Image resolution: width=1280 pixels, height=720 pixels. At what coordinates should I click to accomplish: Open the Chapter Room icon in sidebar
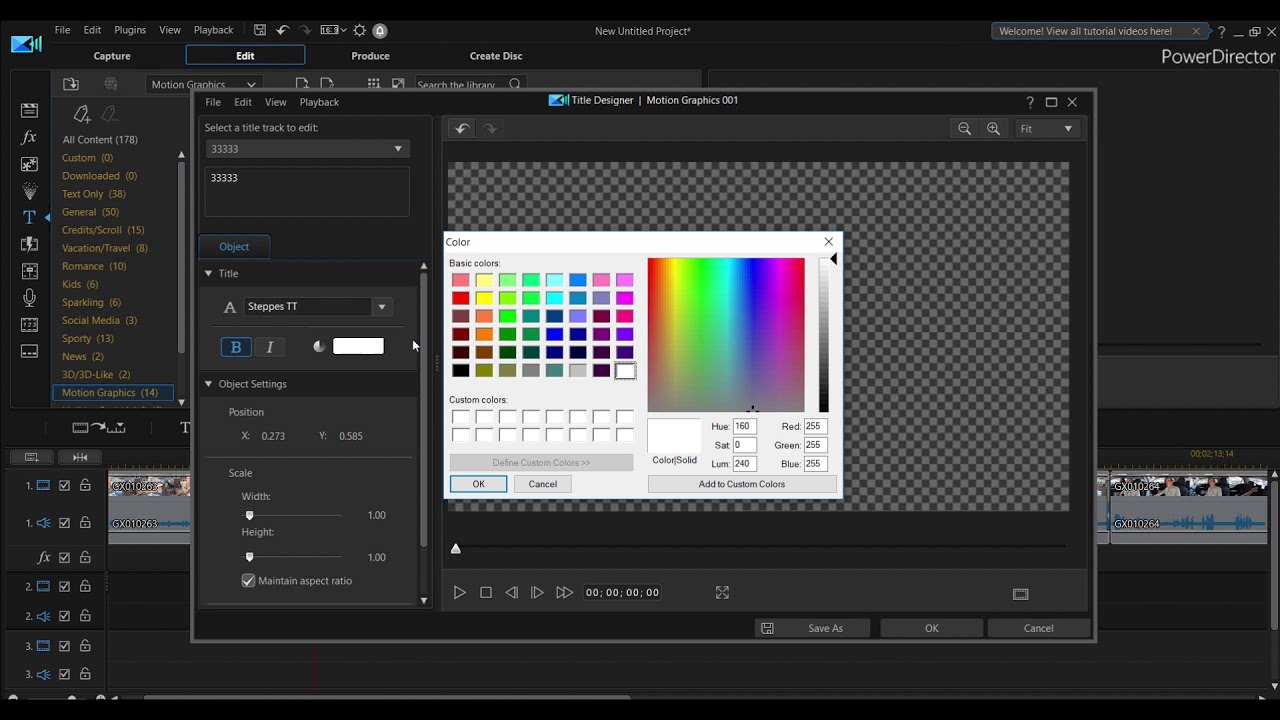pos(29,325)
